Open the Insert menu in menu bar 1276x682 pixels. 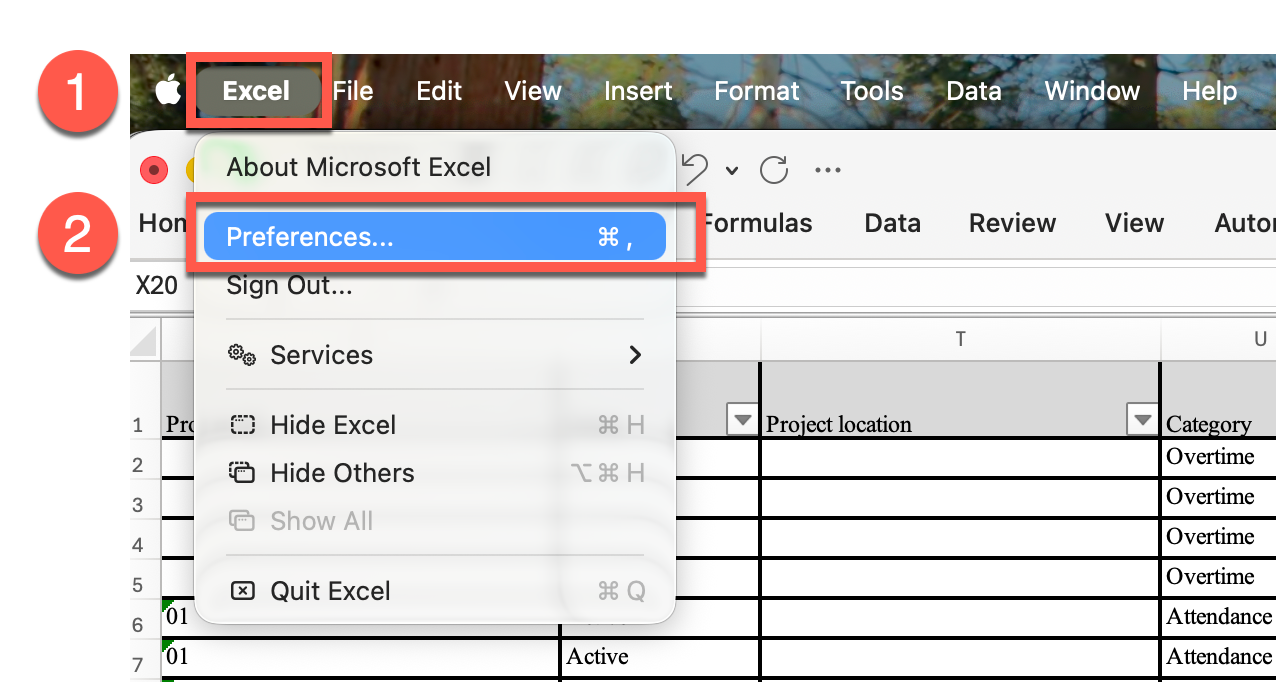pos(637,91)
